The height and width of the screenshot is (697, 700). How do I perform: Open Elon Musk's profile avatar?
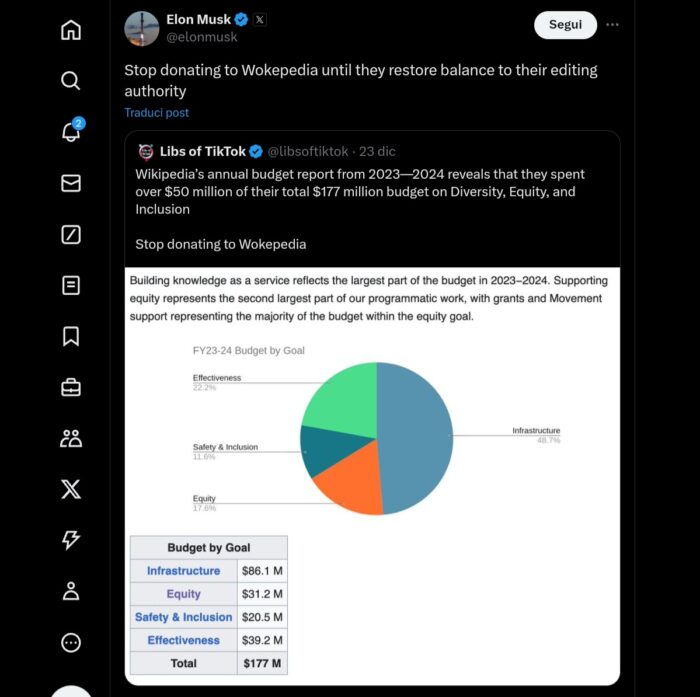tap(142, 28)
